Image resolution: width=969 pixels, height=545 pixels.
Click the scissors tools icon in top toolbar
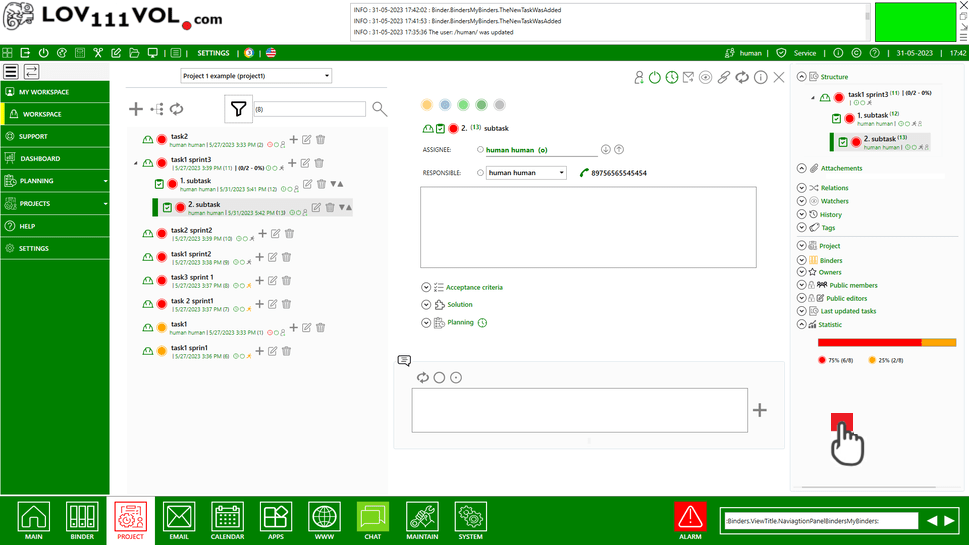(x=98, y=53)
